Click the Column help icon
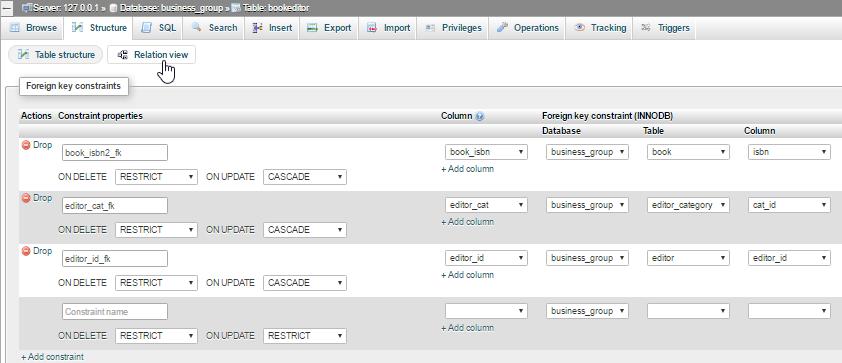 (480, 116)
